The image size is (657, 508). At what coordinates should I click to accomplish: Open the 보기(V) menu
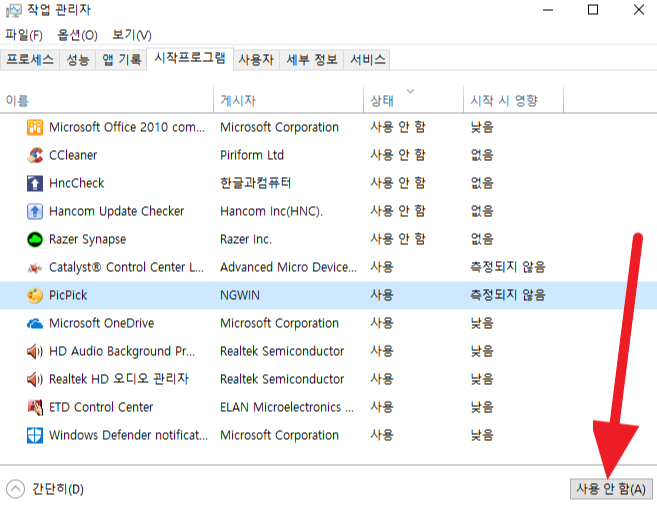tap(132, 35)
